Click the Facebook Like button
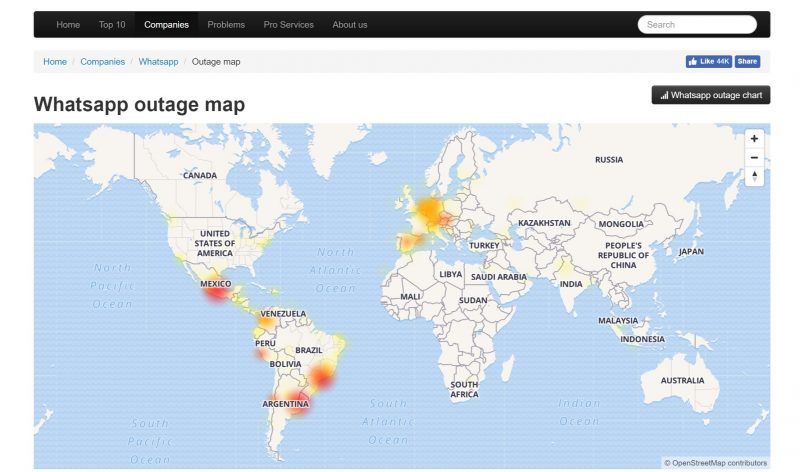The height and width of the screenshot is (472, 800). tap(708, 62)
